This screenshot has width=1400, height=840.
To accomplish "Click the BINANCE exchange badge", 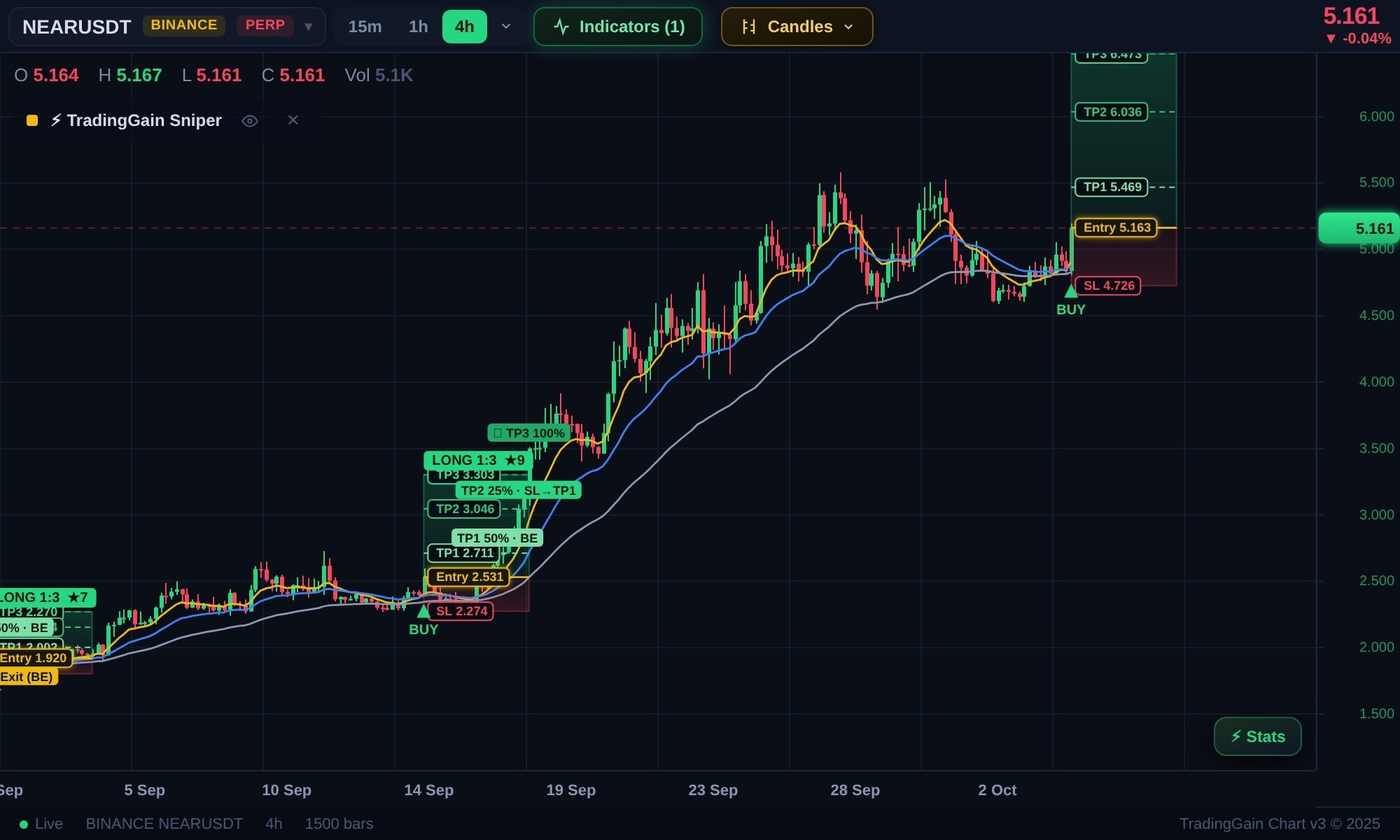I will click(184, 25).
